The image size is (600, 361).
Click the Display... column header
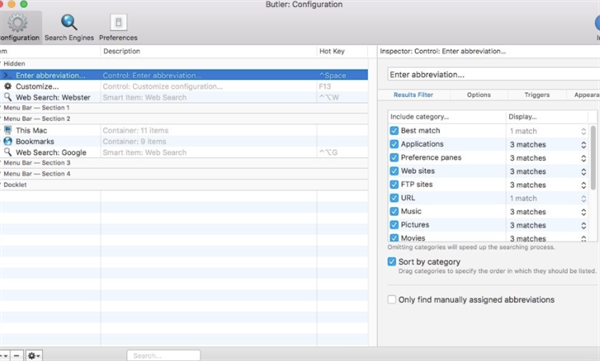point(547,116)
